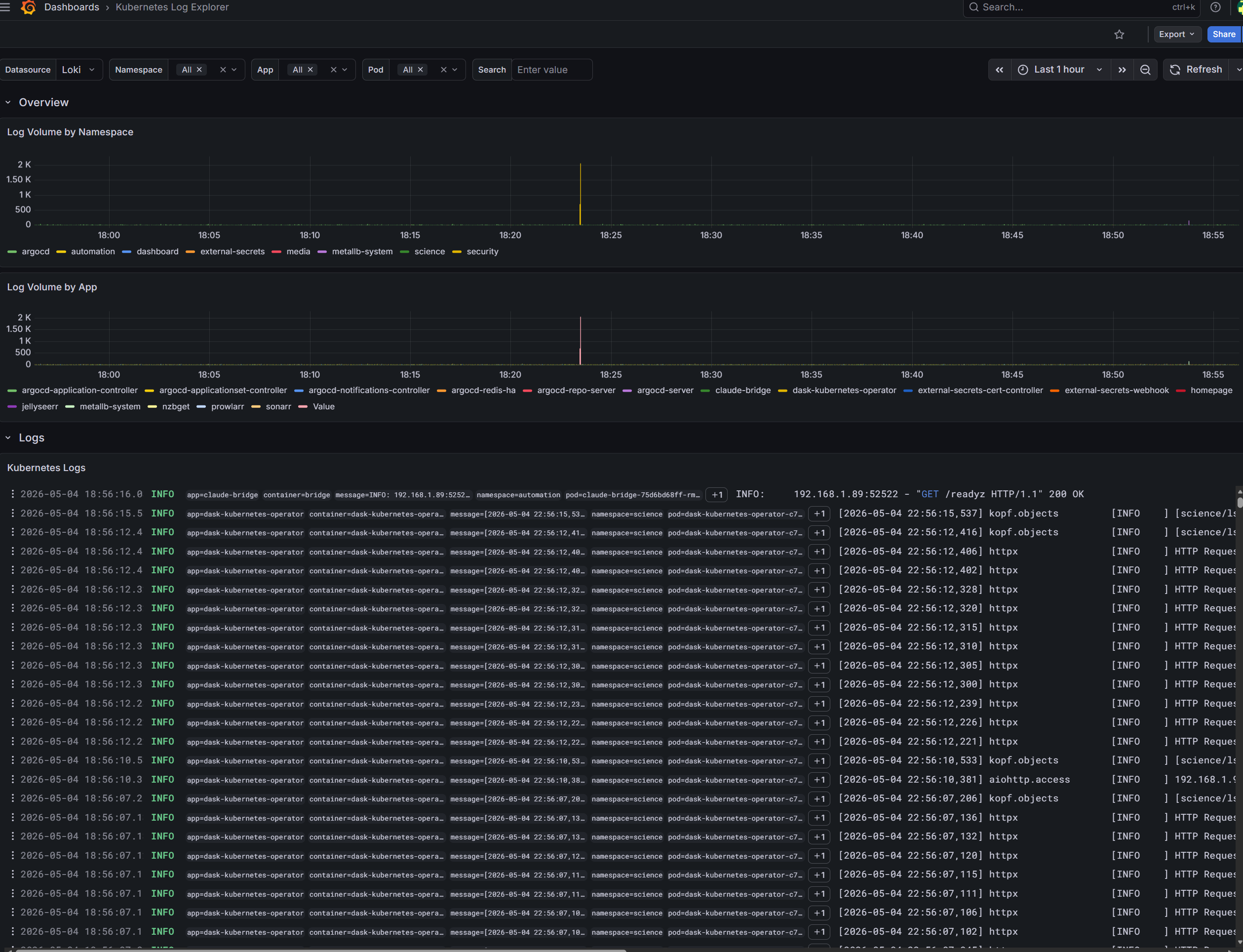Open Kubernetes Logs panel title

click(x=46, y=468)
